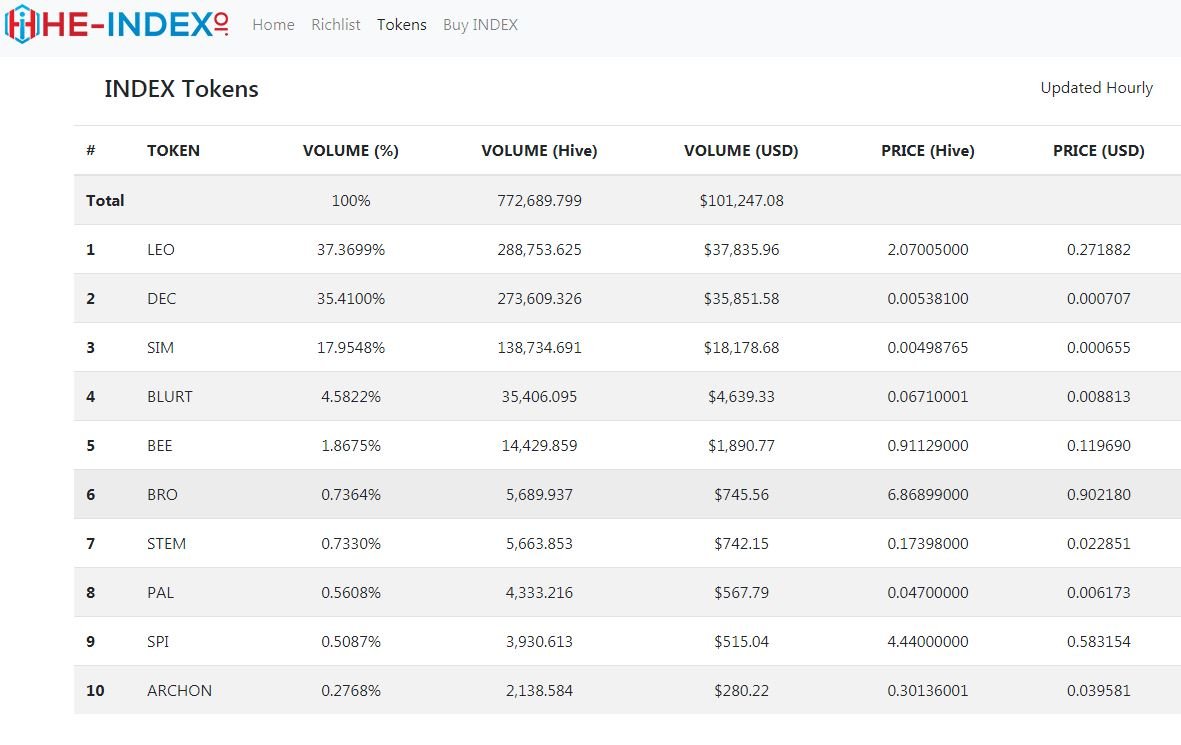1181x745 pixels.
Task: Select the DEC token name
Action: pyautogui.click(x=161, y=298)
